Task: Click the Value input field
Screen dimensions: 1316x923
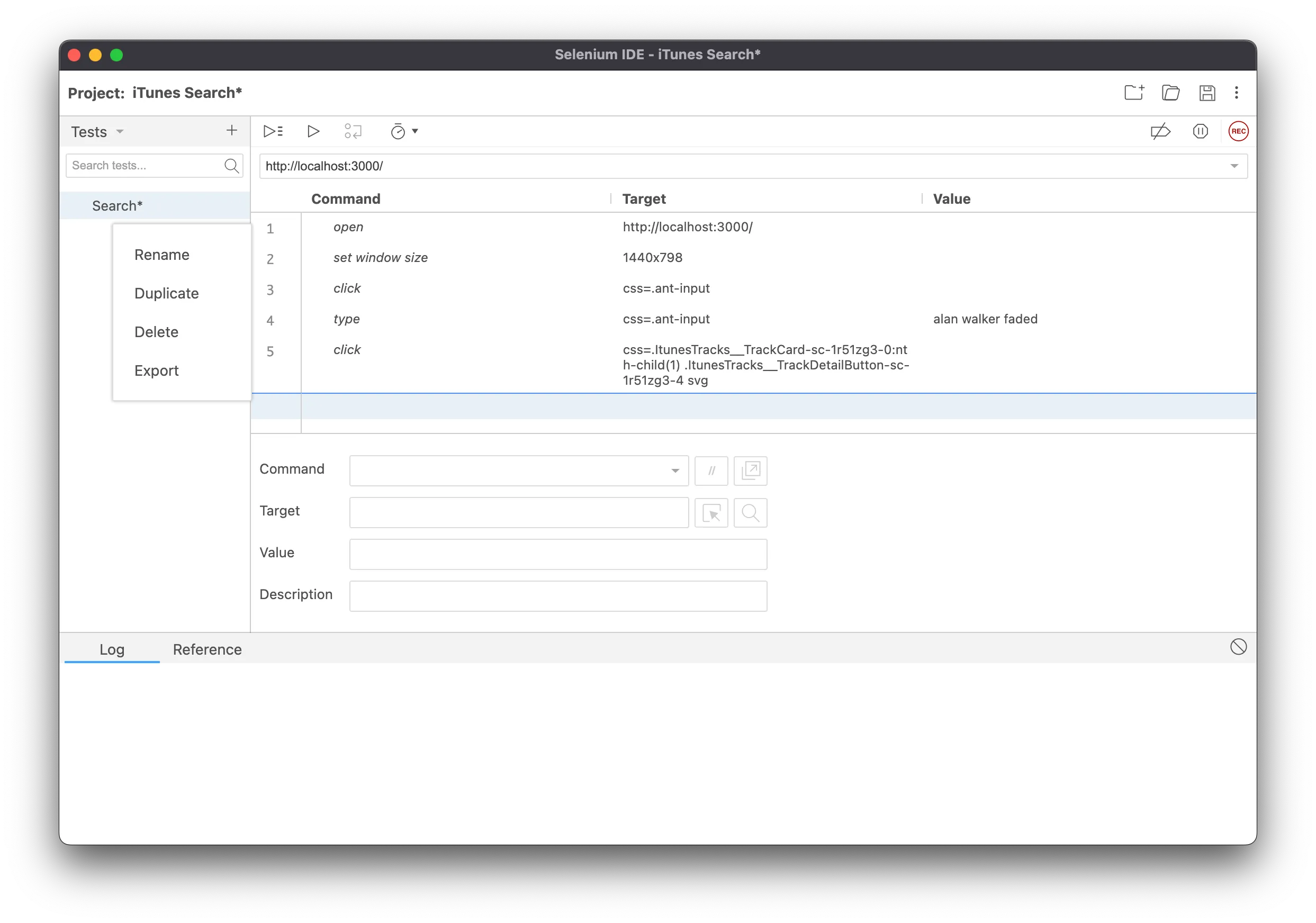Action: (x=558, y=554)
